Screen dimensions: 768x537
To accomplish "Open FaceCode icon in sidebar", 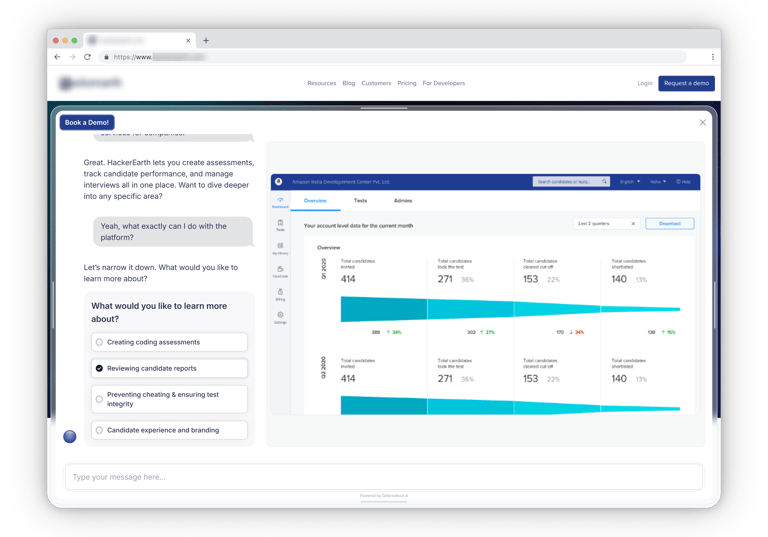I will pyautogui.click(x=280, y=271).
